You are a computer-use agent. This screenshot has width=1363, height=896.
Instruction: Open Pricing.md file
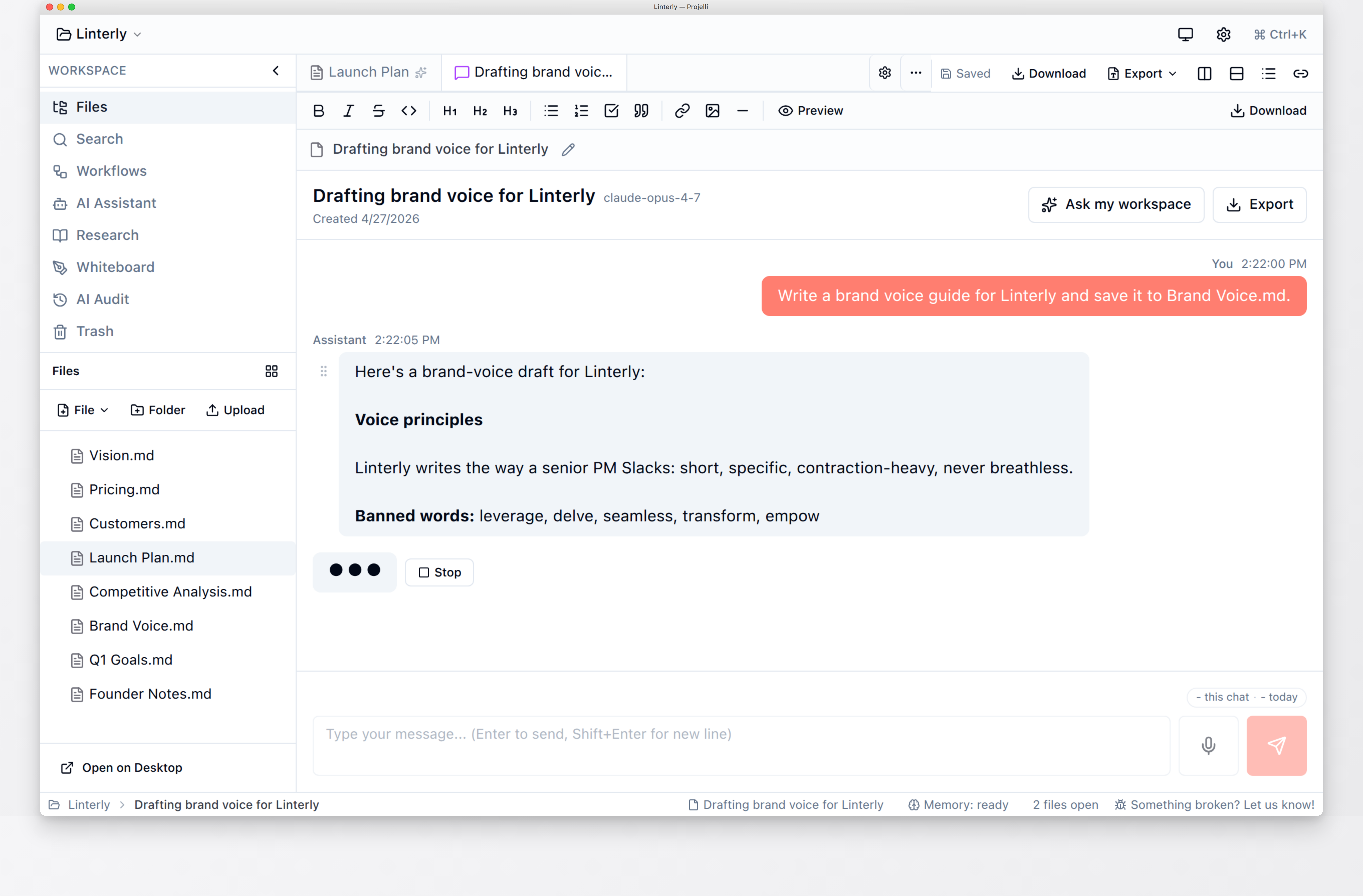click(168, 490)
